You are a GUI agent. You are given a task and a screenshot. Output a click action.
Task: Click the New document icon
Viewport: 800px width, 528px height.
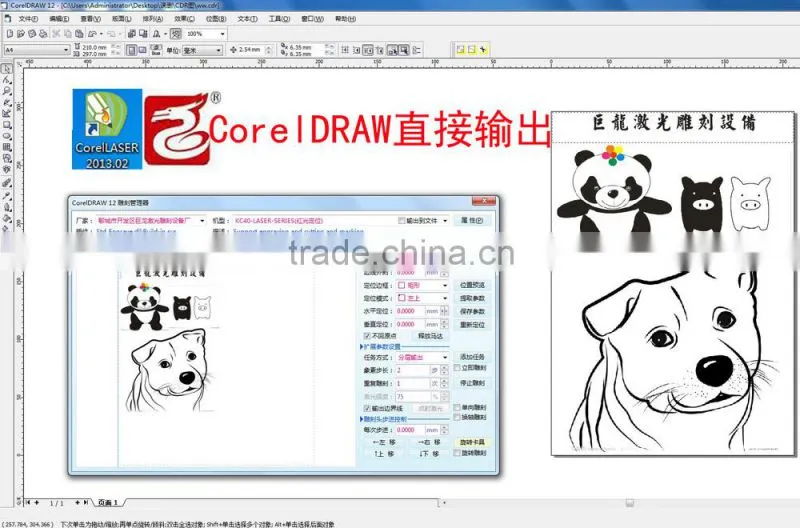[x=10, y=34]
